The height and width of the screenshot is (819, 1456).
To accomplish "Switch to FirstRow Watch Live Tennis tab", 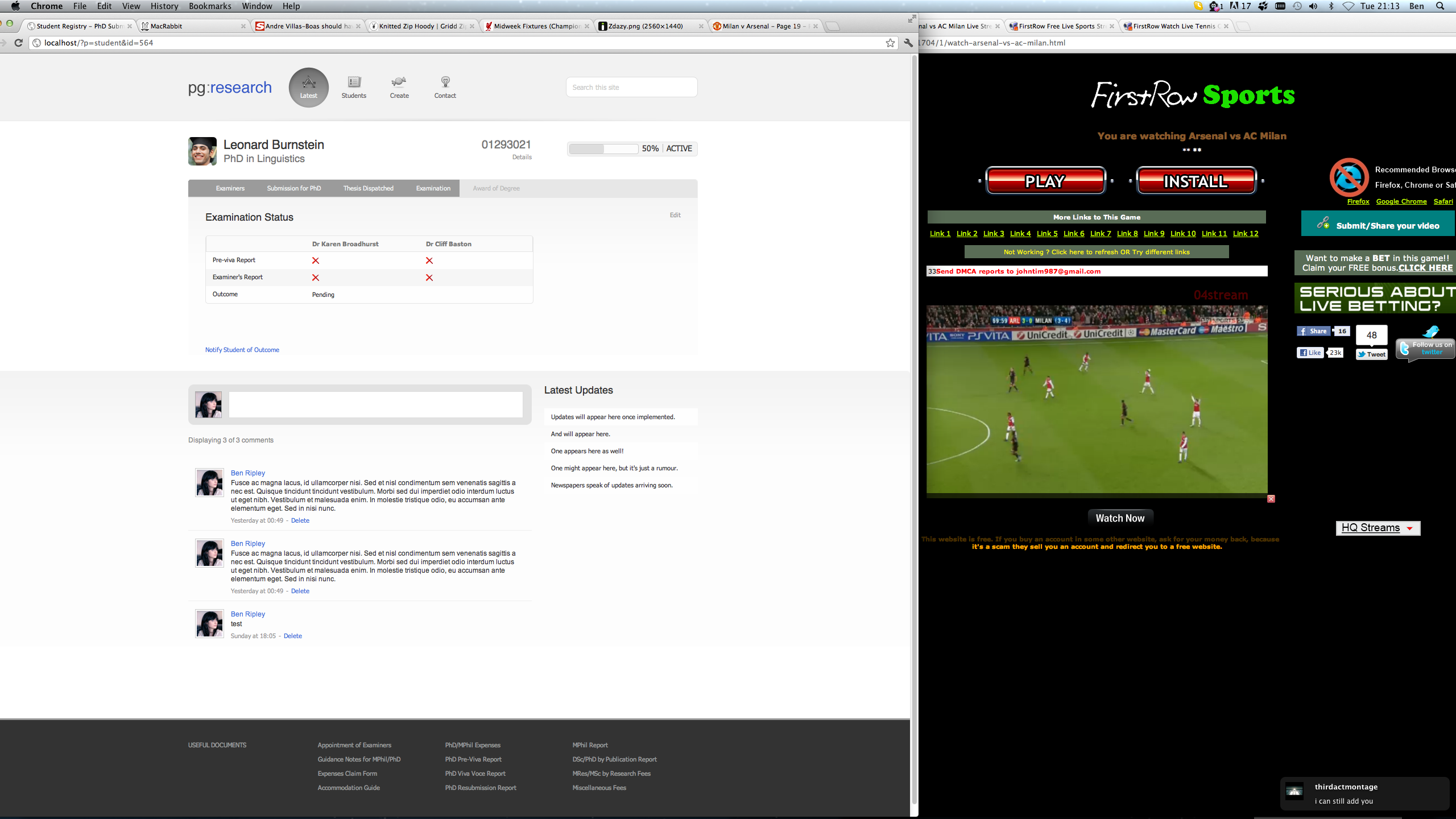I will point(1176,26).
